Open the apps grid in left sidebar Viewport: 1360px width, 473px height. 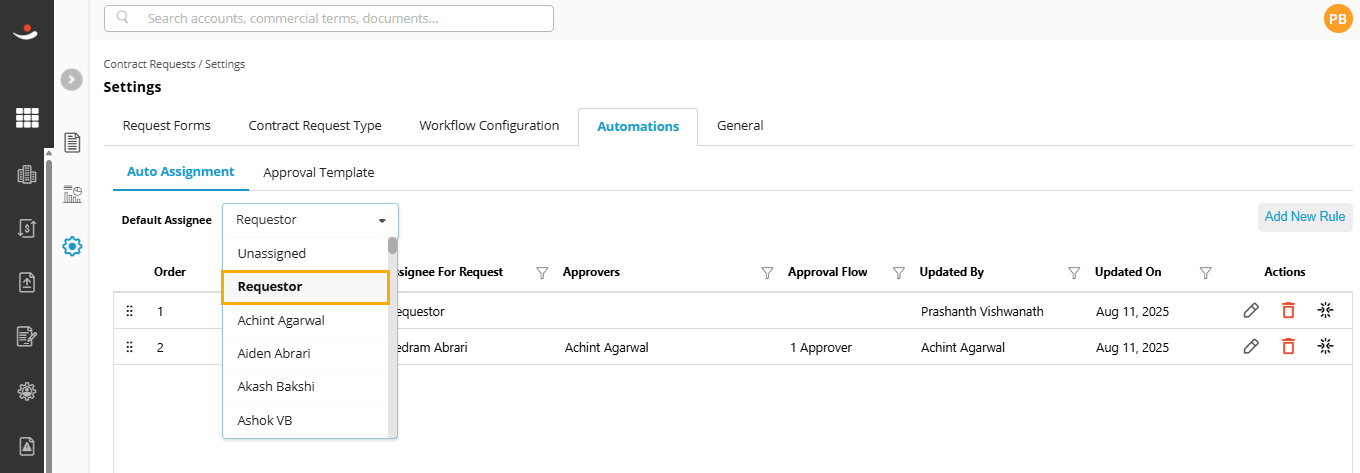click(x=27, y=118)
